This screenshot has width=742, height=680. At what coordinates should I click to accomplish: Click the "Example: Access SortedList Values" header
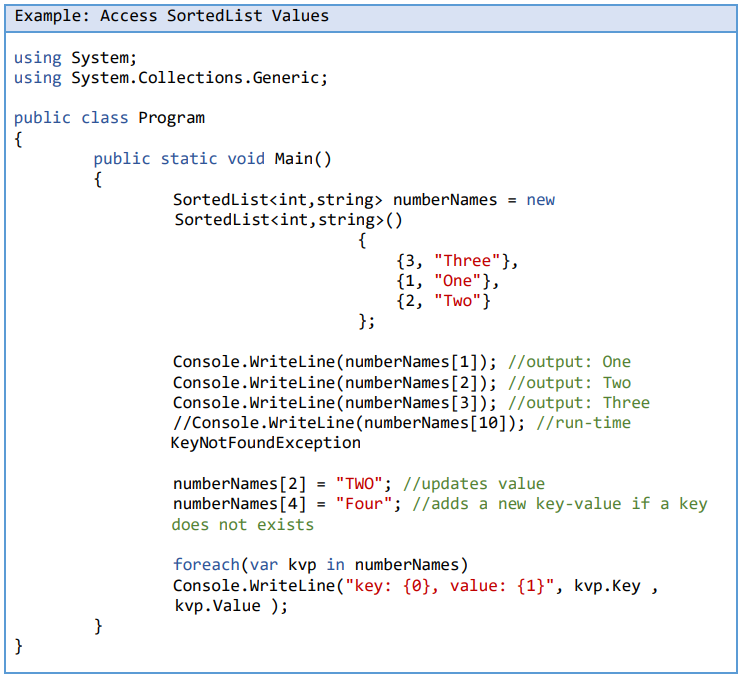pos(172,16)
